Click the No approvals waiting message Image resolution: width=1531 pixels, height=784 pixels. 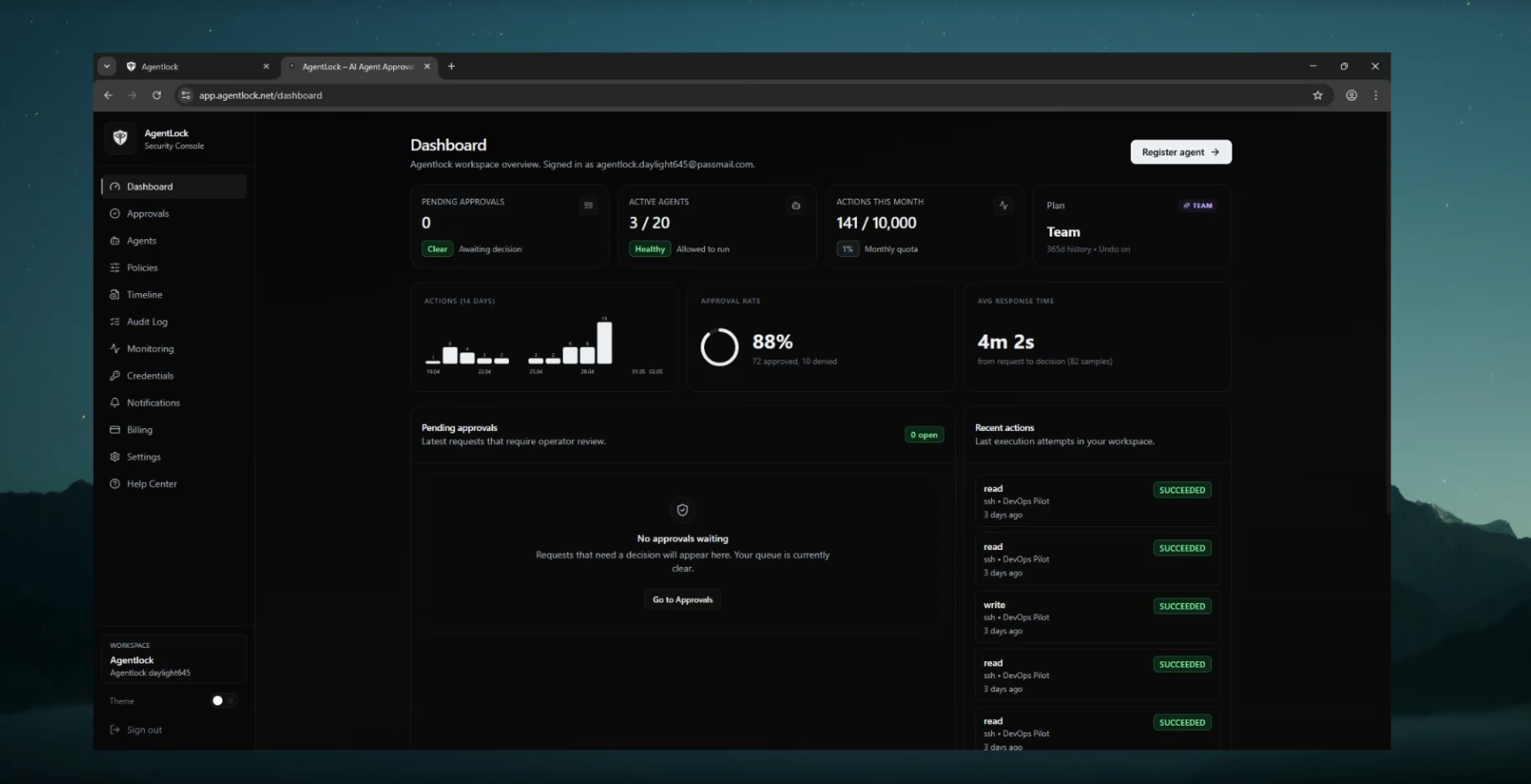(683, 539)
